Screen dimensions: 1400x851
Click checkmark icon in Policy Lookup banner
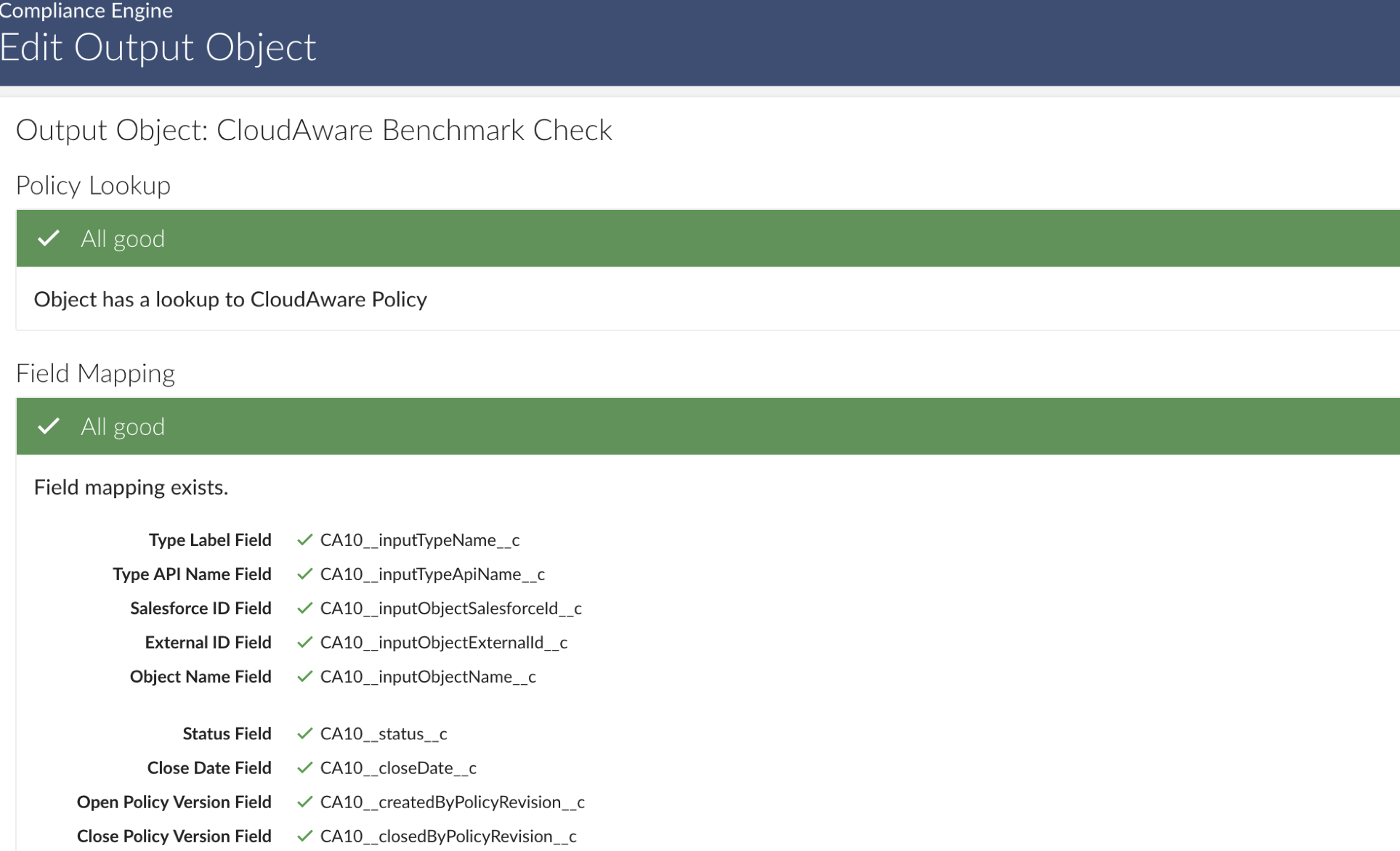(x=49, y=238)
